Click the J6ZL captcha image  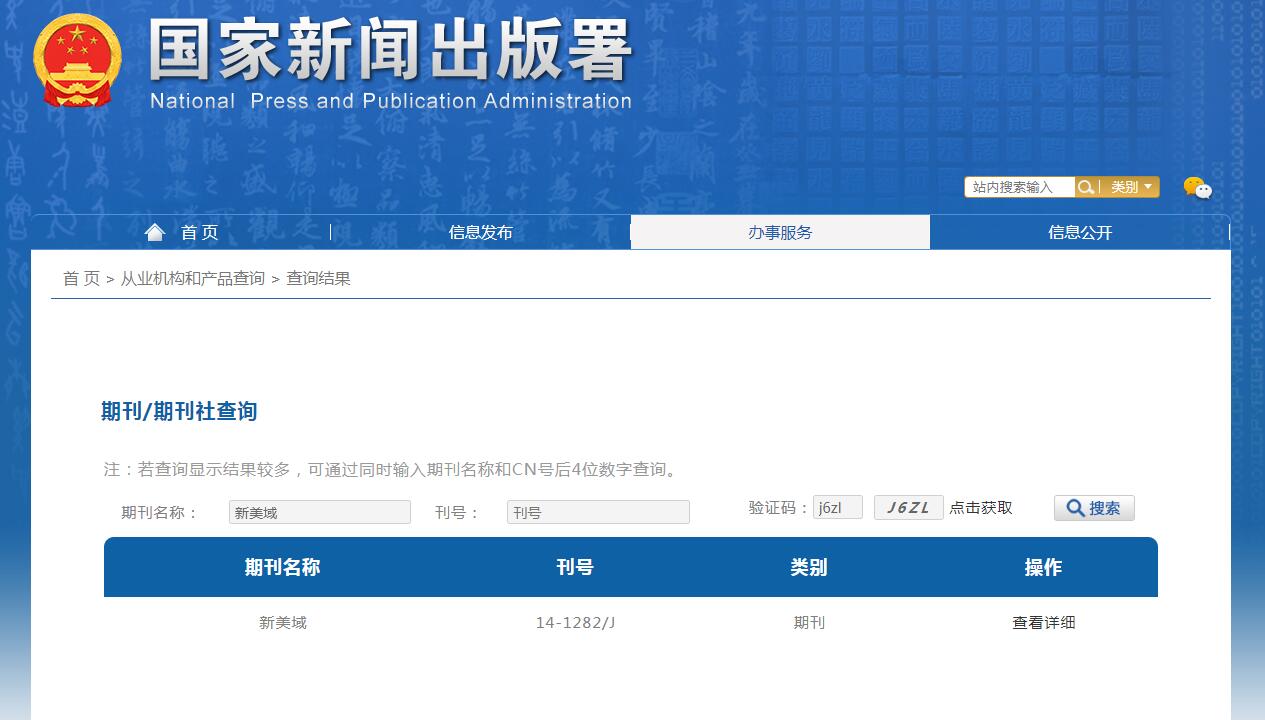point(908,507)
